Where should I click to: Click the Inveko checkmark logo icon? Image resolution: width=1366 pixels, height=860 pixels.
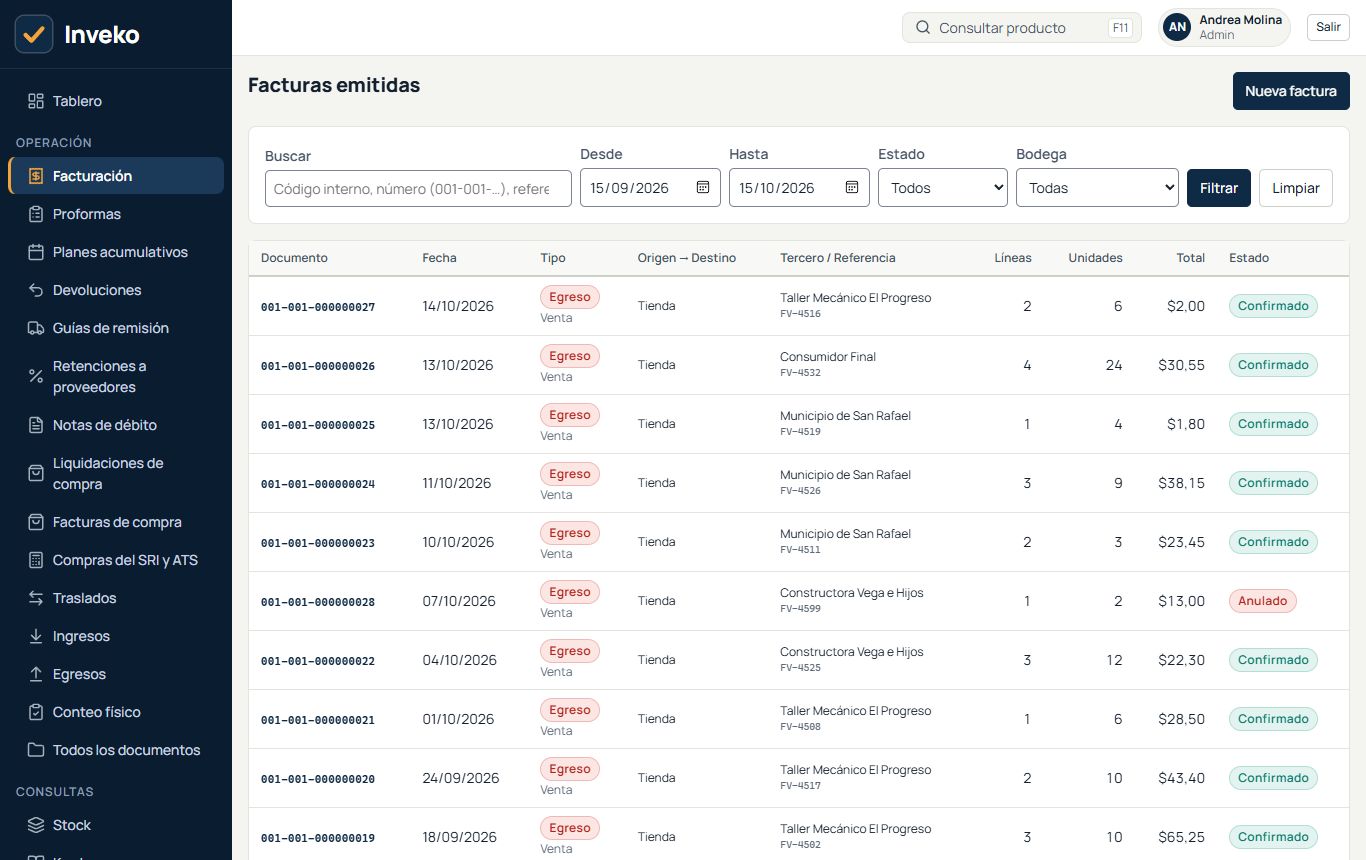pyautogui.click(x=34, y=34)
